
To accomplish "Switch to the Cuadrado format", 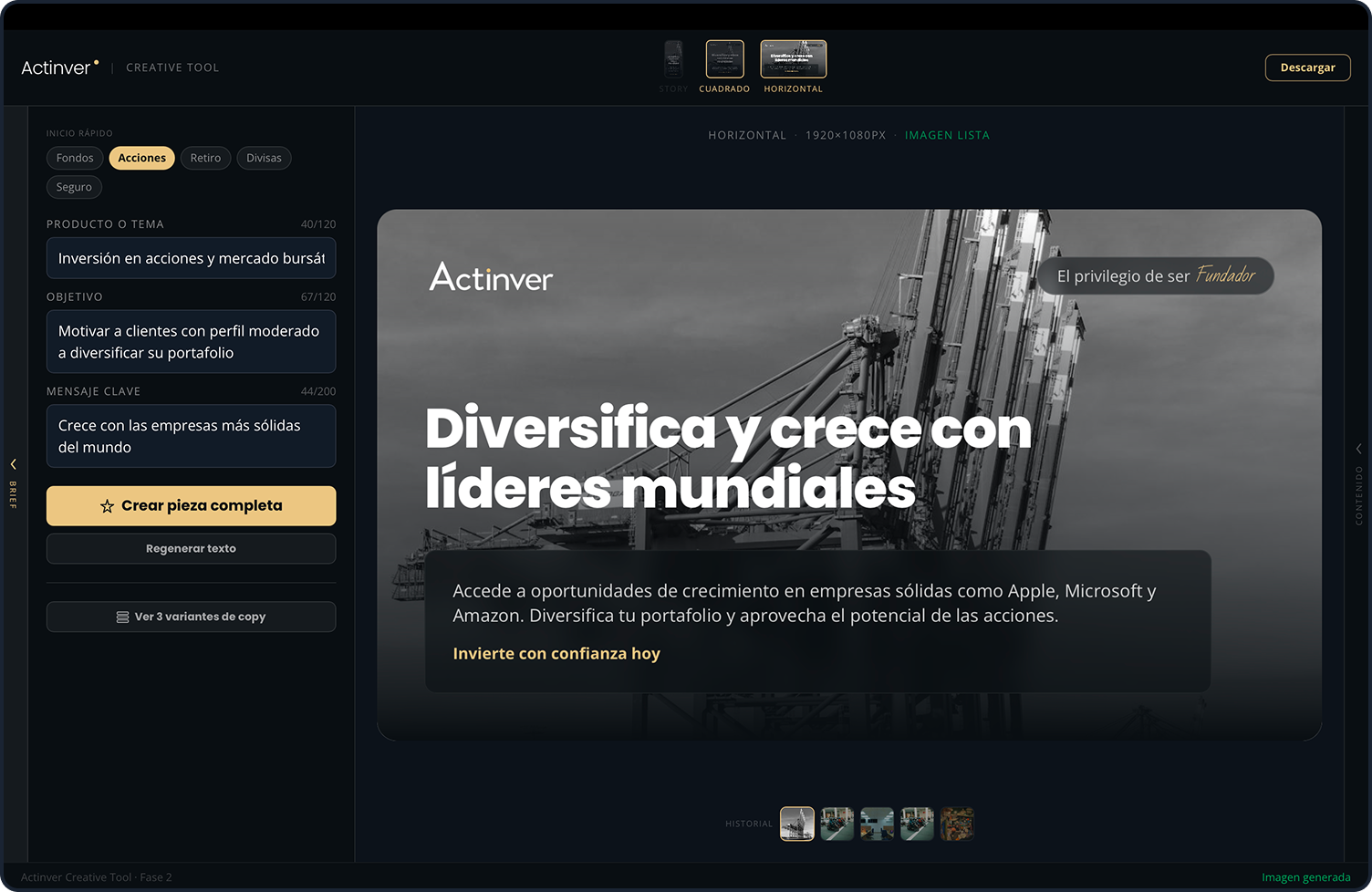I will tap(724, 59).
